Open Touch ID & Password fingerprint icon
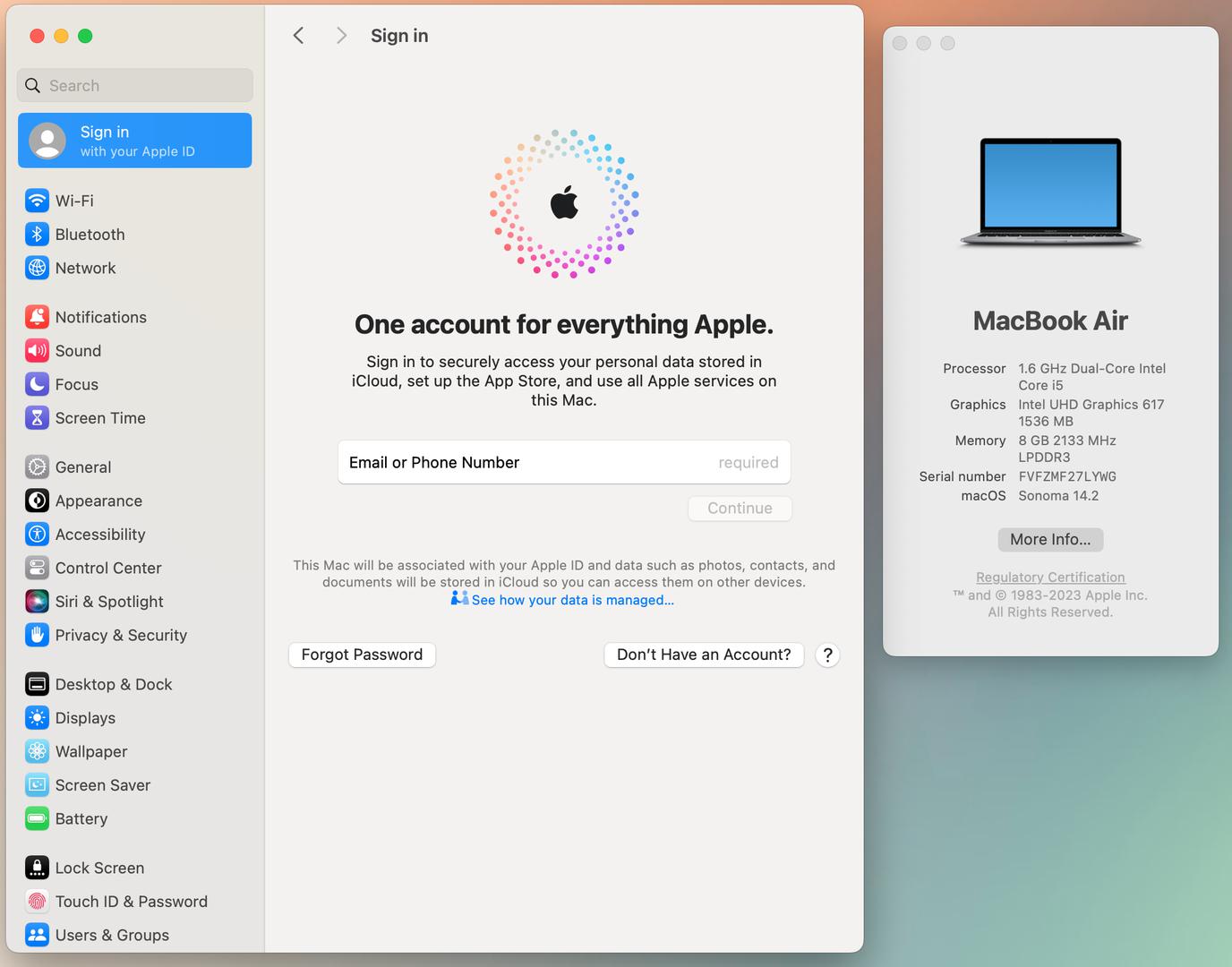This screenshot has width=1232, height=967. pos(37,902)
